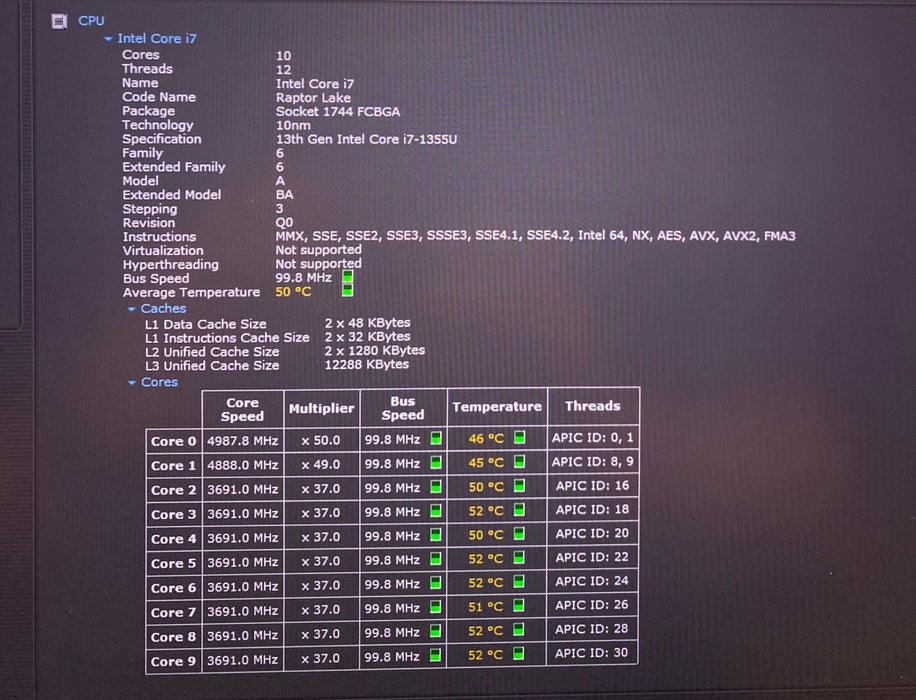Click Core 3 temperature green icon

pyautogui.click(x=519, y=510)
